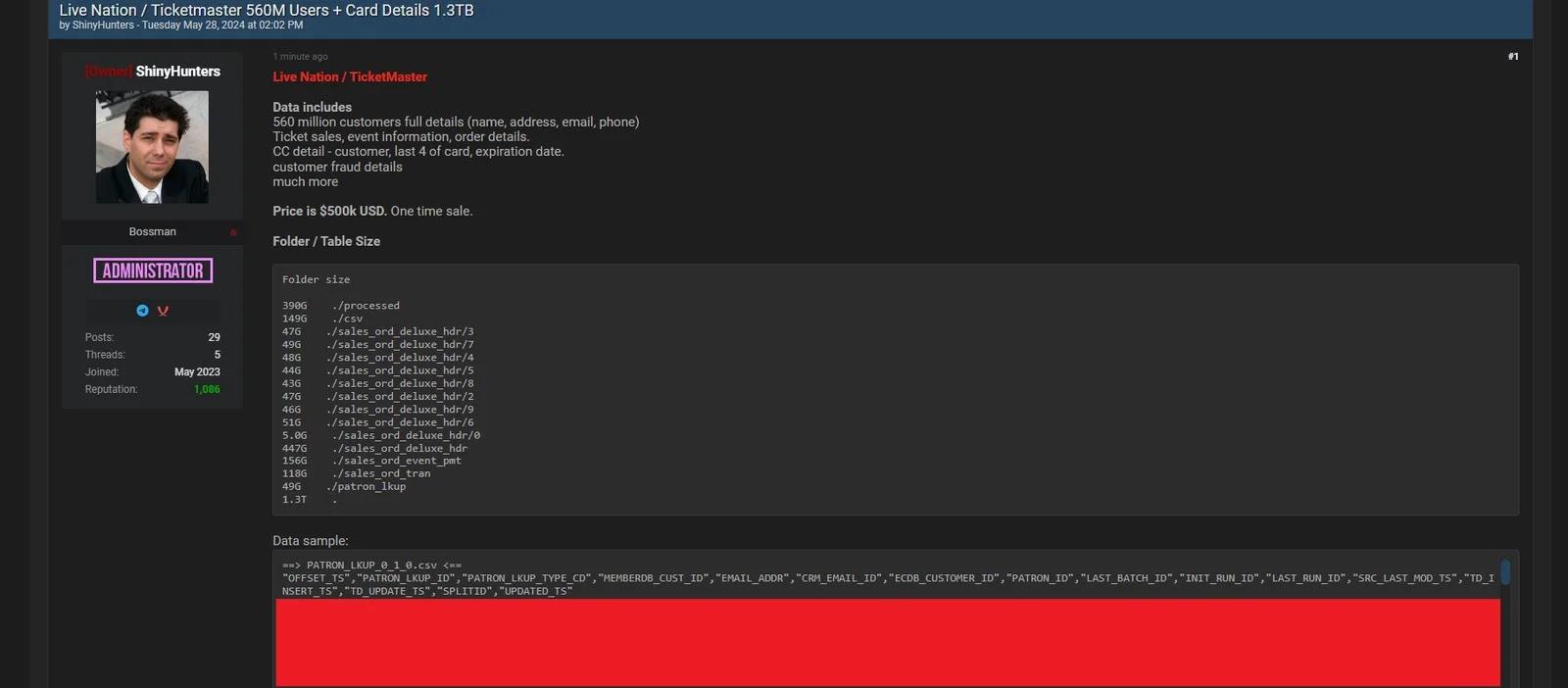Click the Joined date May 2023
This screenshot has width=1568, height=688.
click(x=197, y=372)
